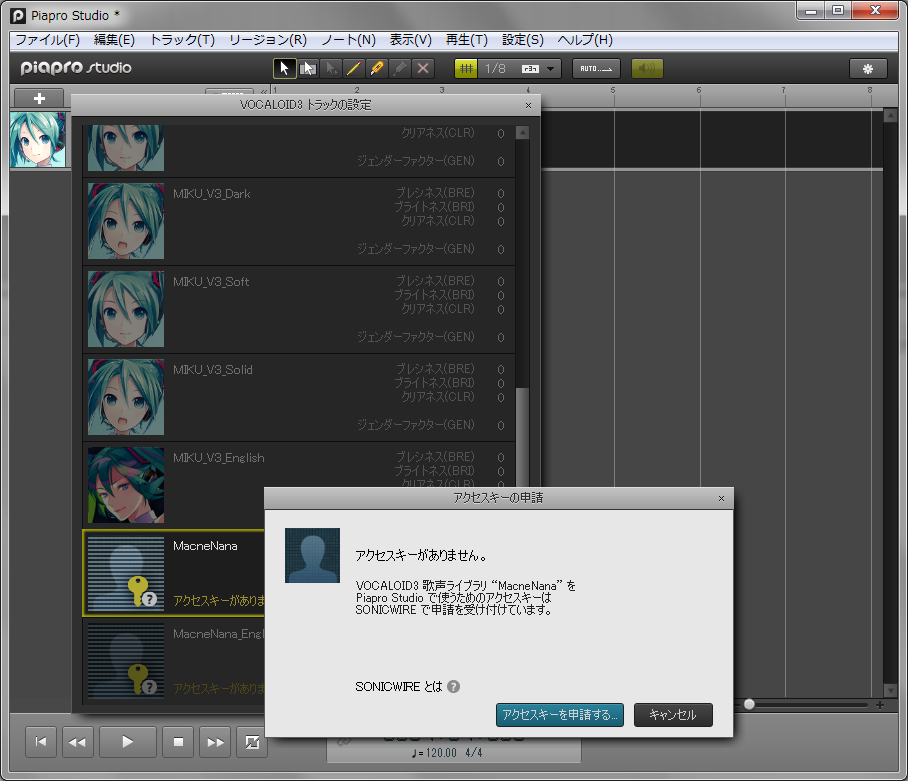Click the zoom-in plus icon
Viewport: 908px width, 781px height.
[x=880, y=705]
